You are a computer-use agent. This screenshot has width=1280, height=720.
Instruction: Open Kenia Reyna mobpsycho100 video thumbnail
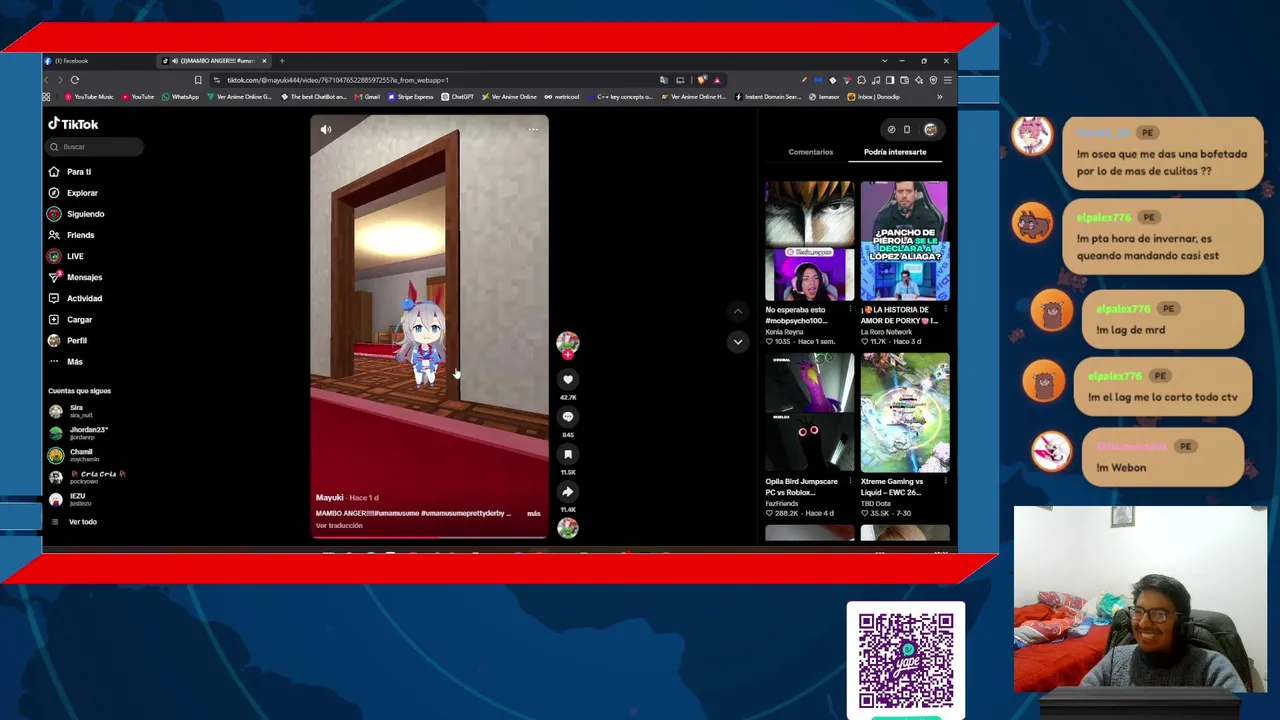coord(809,241)
